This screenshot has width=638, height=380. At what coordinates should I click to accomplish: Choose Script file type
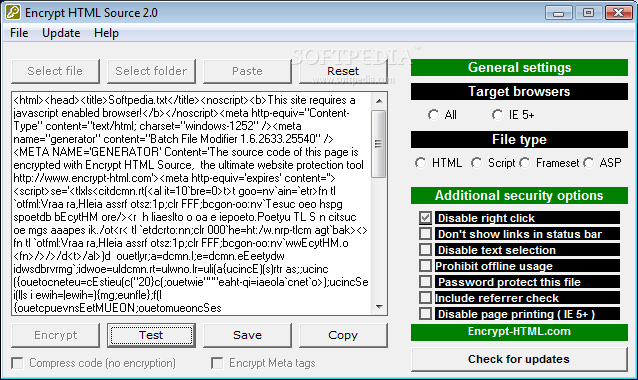(x=476, y=163)
